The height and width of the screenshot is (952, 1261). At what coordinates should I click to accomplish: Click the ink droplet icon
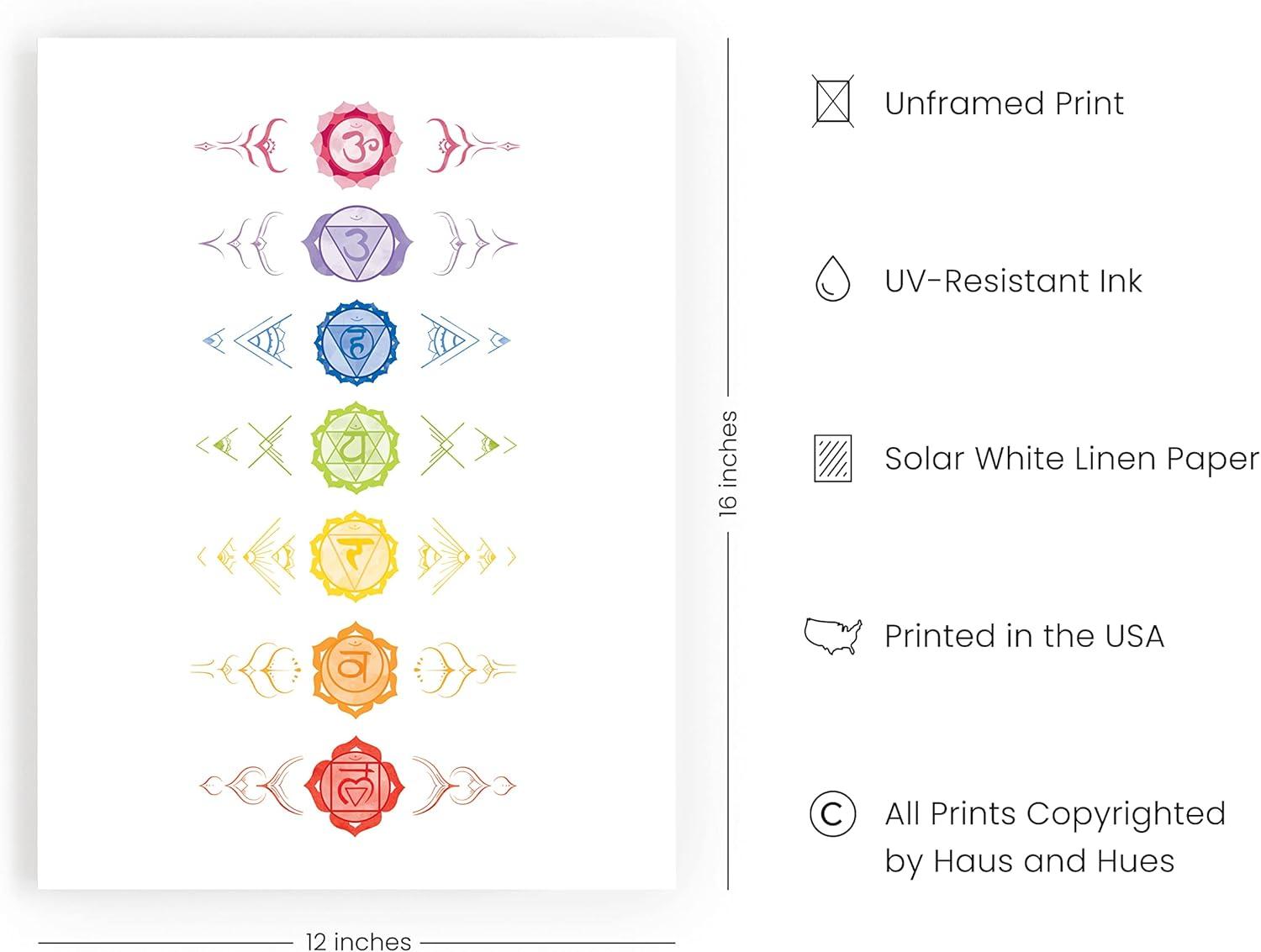(x=832, y=280)
